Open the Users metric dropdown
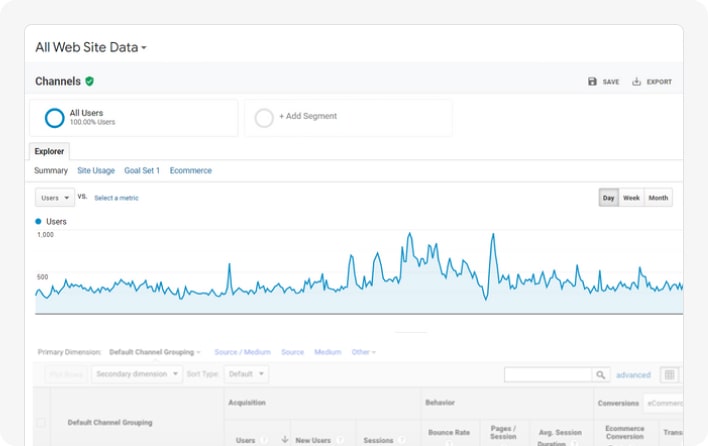 [55, 198]
